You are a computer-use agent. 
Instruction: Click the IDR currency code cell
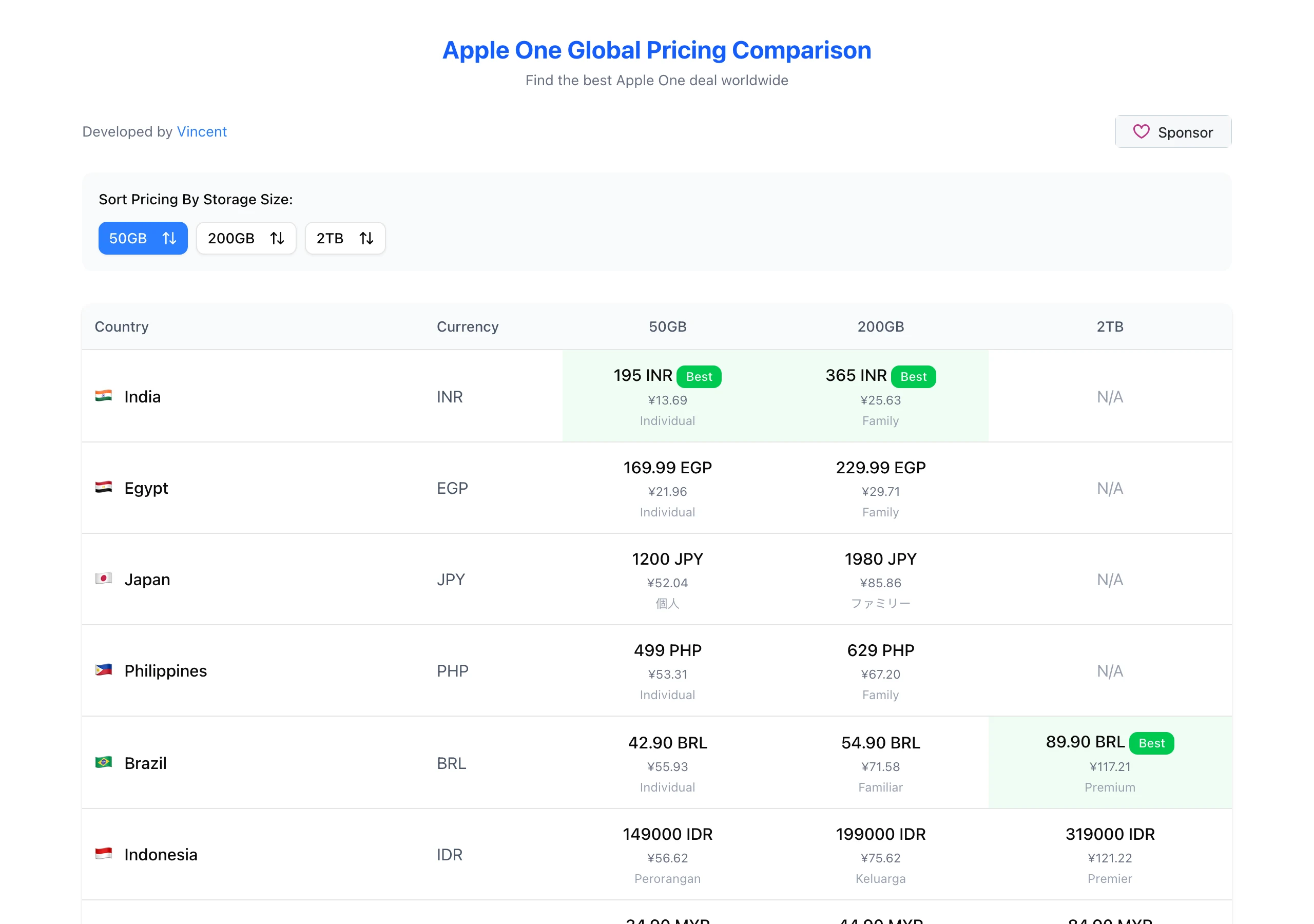449,855
